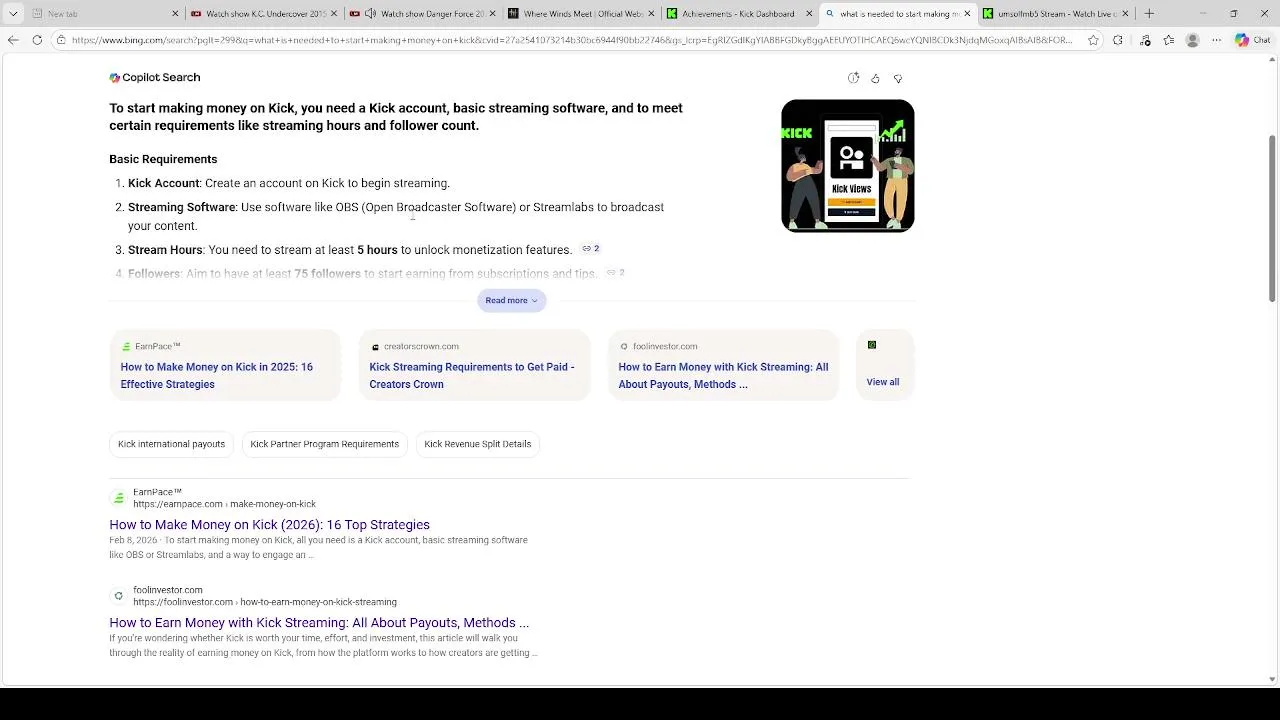Like the Copilot answer thumbs up
Screen dimensions: 1280x720
[875, 78]
